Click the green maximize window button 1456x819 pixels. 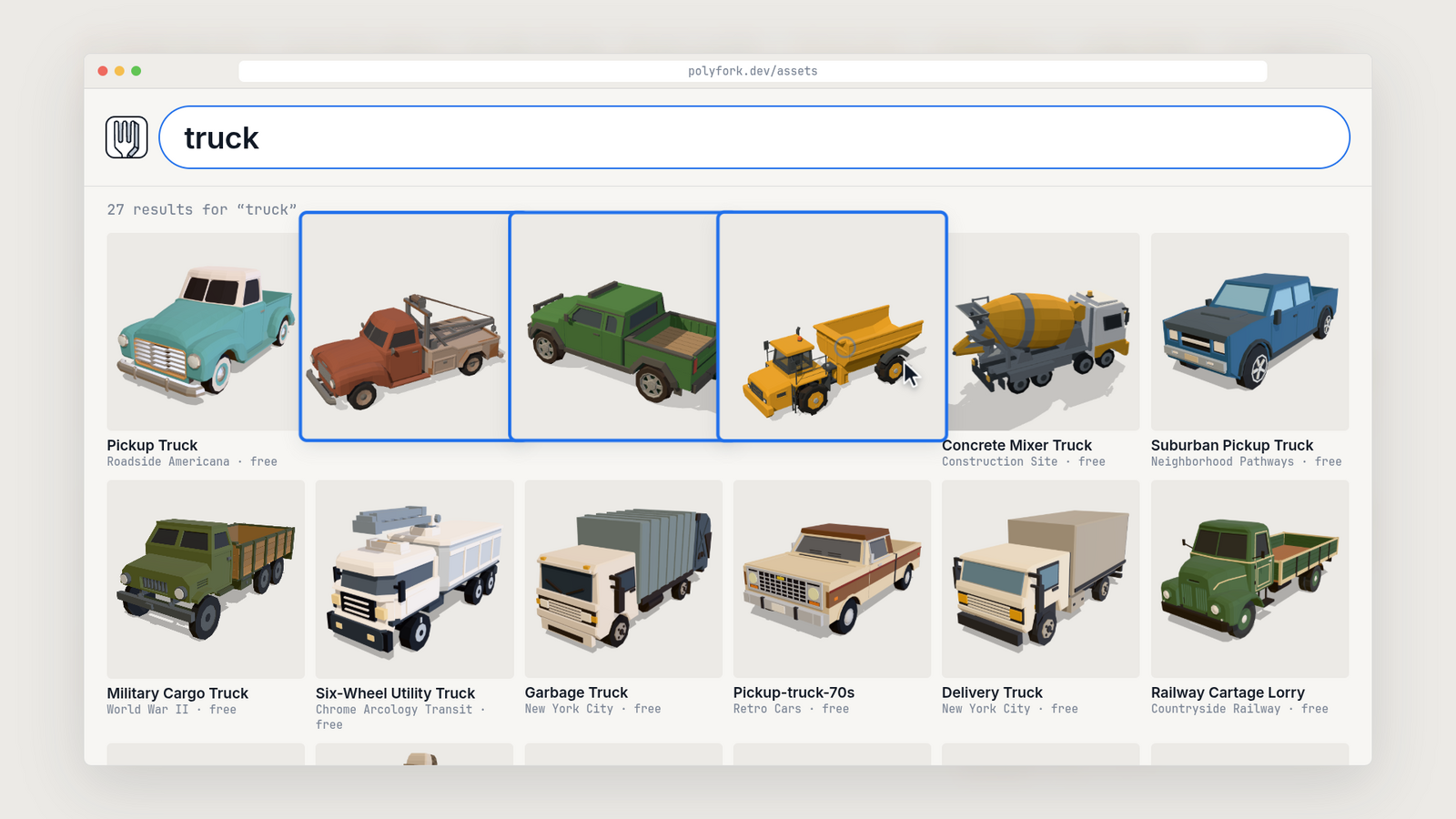click(x=136, y=71)
